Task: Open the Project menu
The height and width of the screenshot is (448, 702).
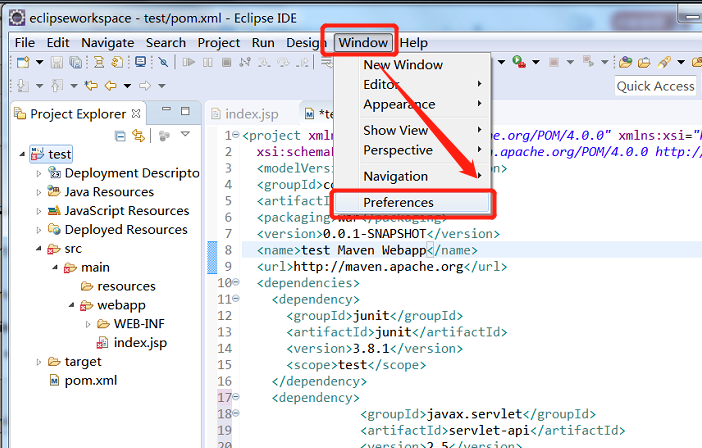Action: tap(218, 43)
